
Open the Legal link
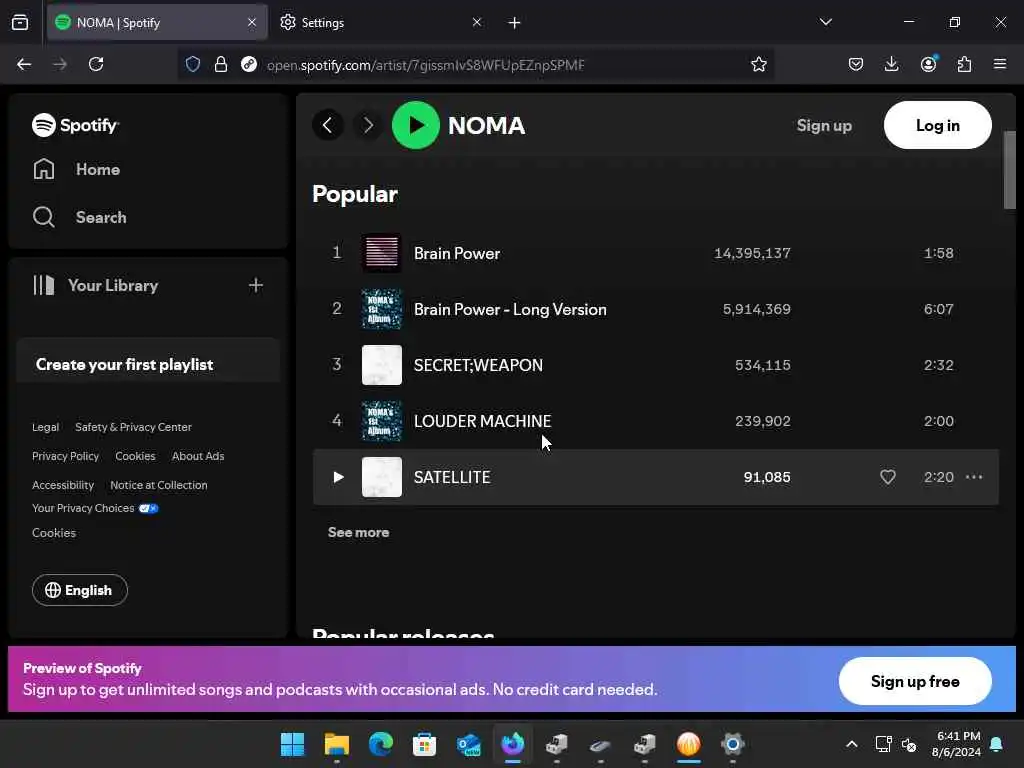(x=45, y=427)
